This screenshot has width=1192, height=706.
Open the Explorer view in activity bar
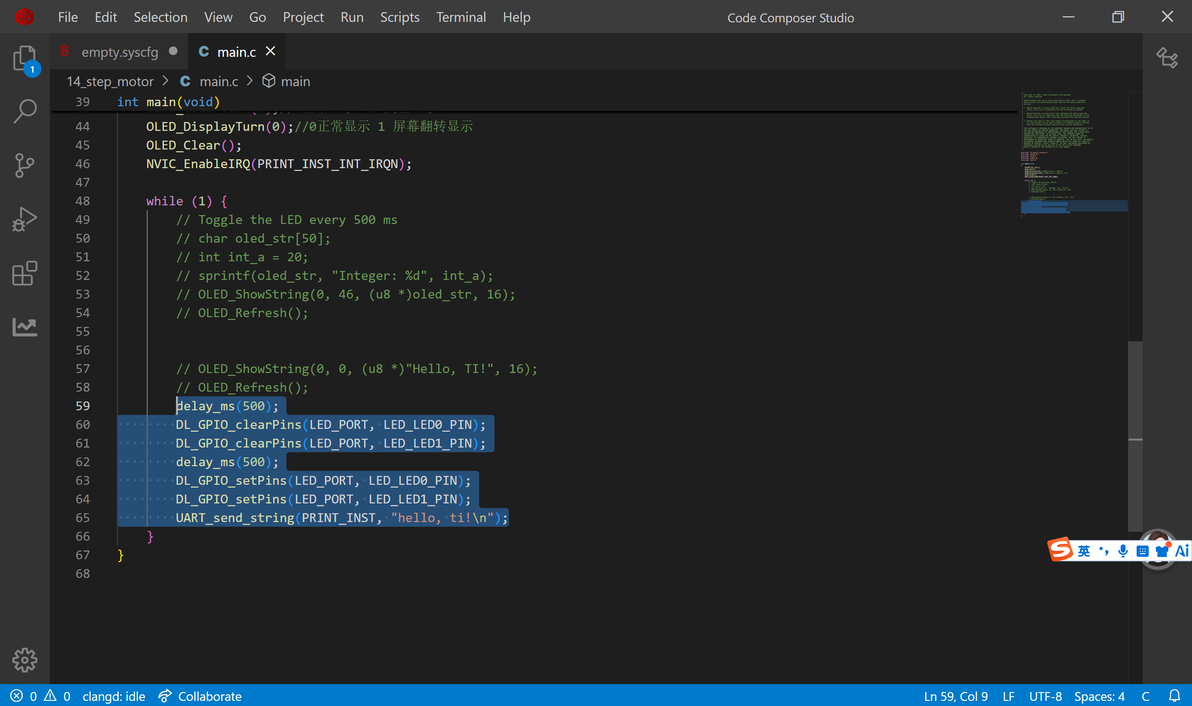[25, 59]
